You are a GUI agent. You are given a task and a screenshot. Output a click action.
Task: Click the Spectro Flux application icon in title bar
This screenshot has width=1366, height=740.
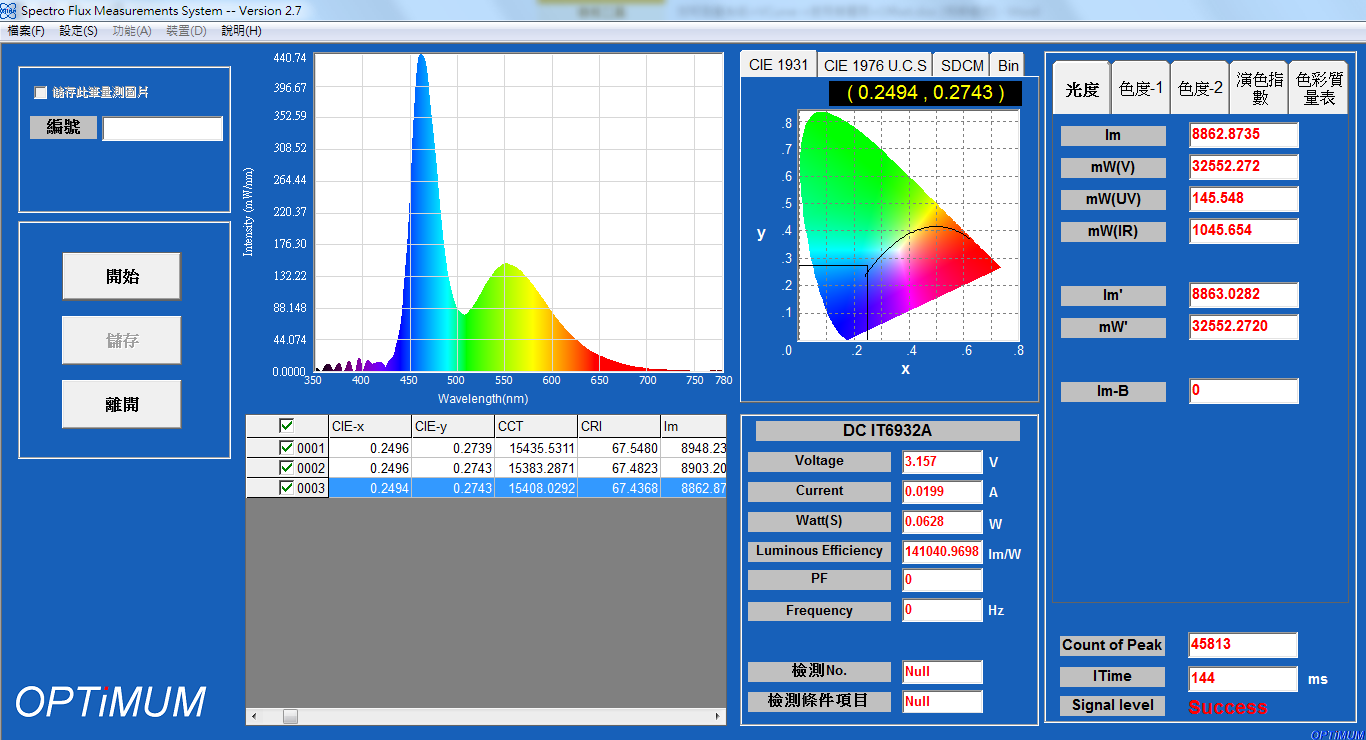point(10,9)
